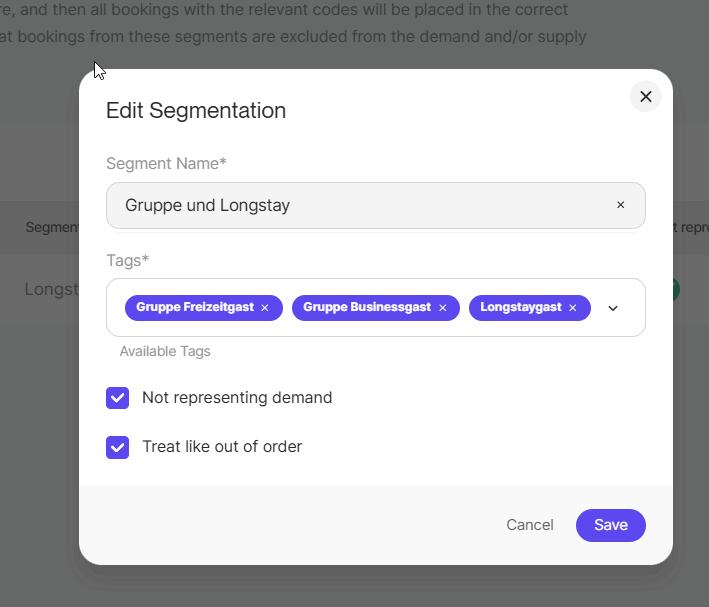
Task: Remove the Gruppe Freizeitgast tag
Action: [265, 308]
